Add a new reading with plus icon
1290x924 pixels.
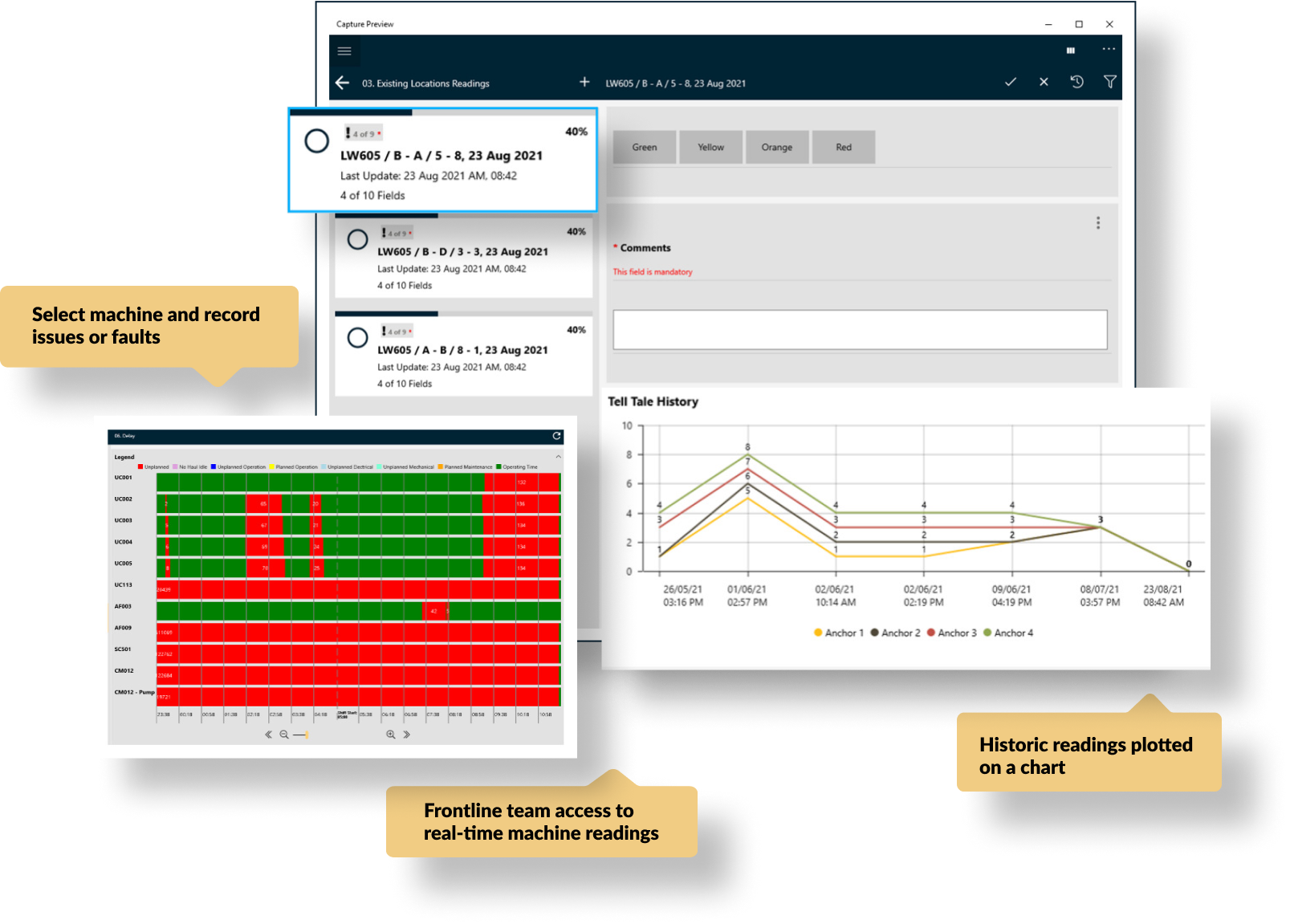[584, 82]
